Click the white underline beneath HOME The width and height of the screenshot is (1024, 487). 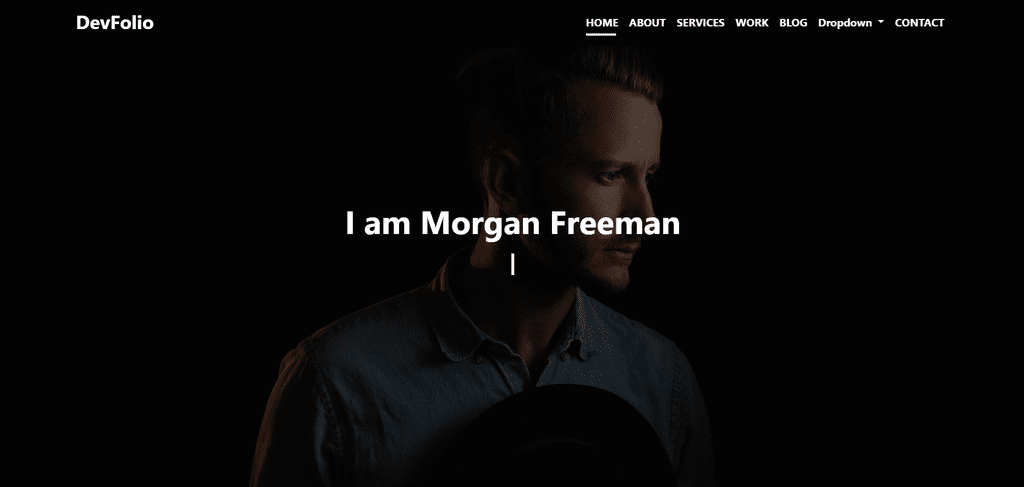pos(601,35)
